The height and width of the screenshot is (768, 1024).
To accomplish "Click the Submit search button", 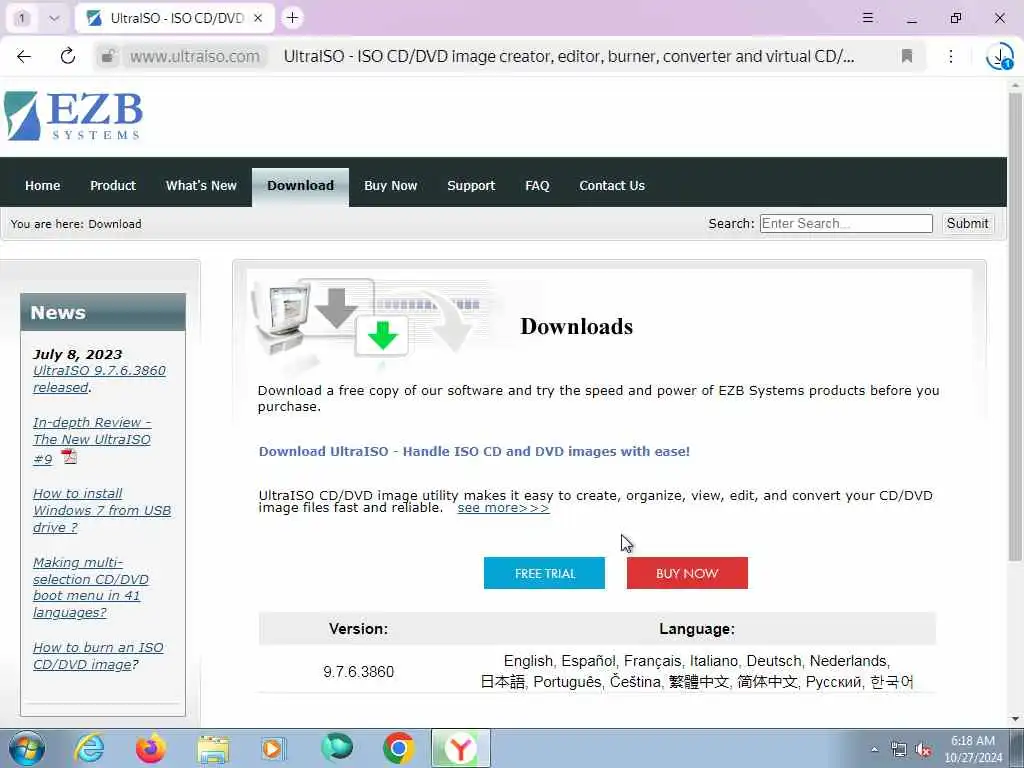I will coord(967,223).
